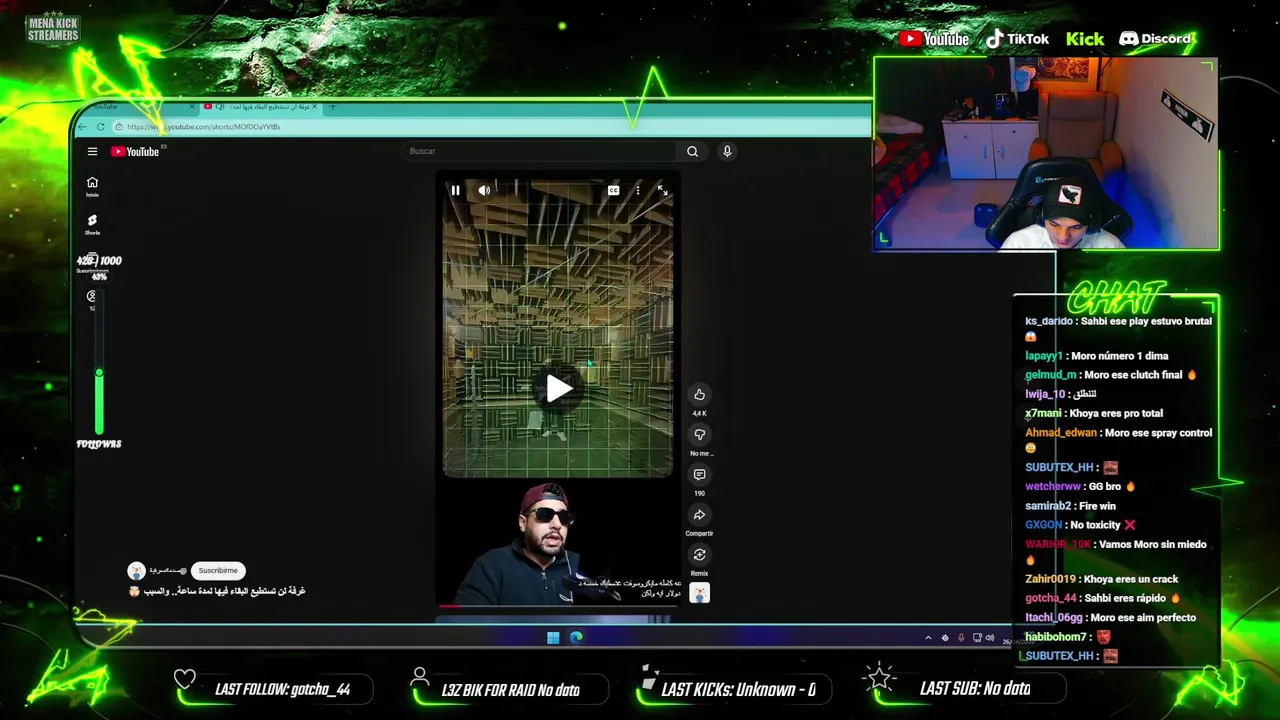Screen dimensions: 1280x720
Task: Open the three-dot more options menu
Action: [638, 190]
